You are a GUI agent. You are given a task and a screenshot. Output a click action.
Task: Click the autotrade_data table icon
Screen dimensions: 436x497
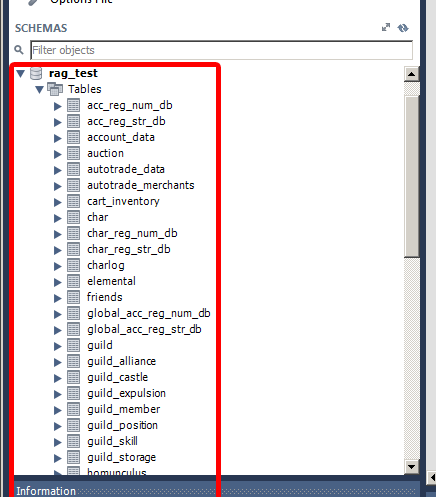pyautogui.click(x=73, y=169)
